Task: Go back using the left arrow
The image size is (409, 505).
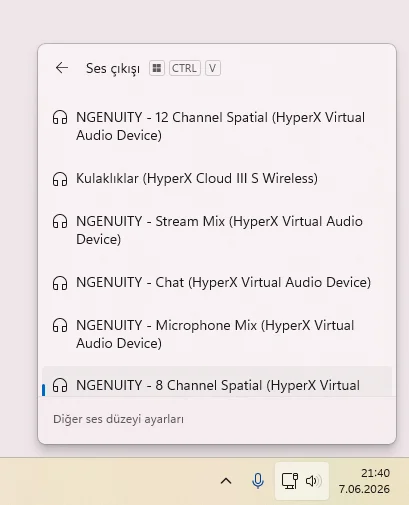Action: (x=62, y=68)
